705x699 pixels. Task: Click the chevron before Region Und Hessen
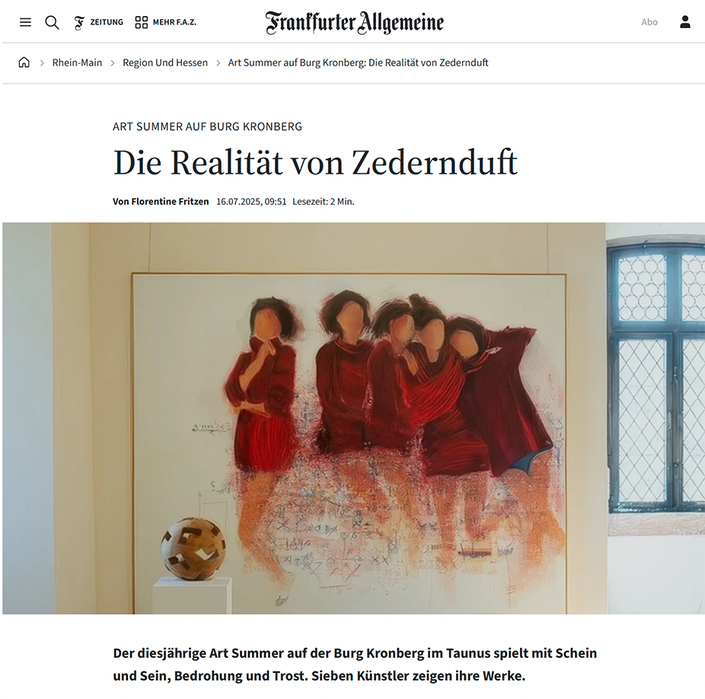[112, 63]
